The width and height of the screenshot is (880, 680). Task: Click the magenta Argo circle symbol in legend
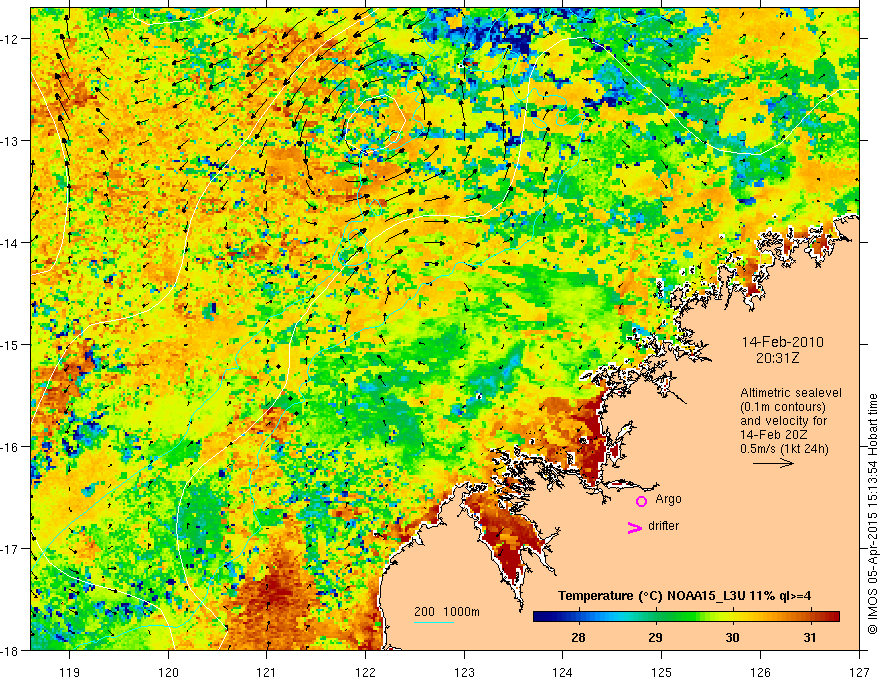[641, 501]
